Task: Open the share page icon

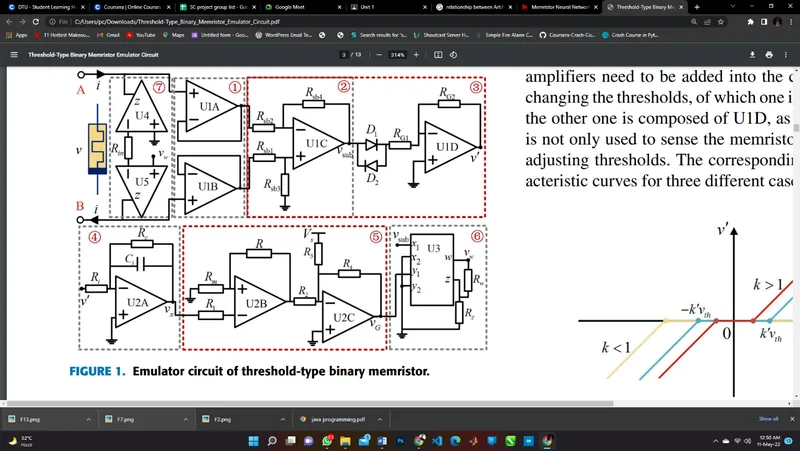Action: [707, 22]
